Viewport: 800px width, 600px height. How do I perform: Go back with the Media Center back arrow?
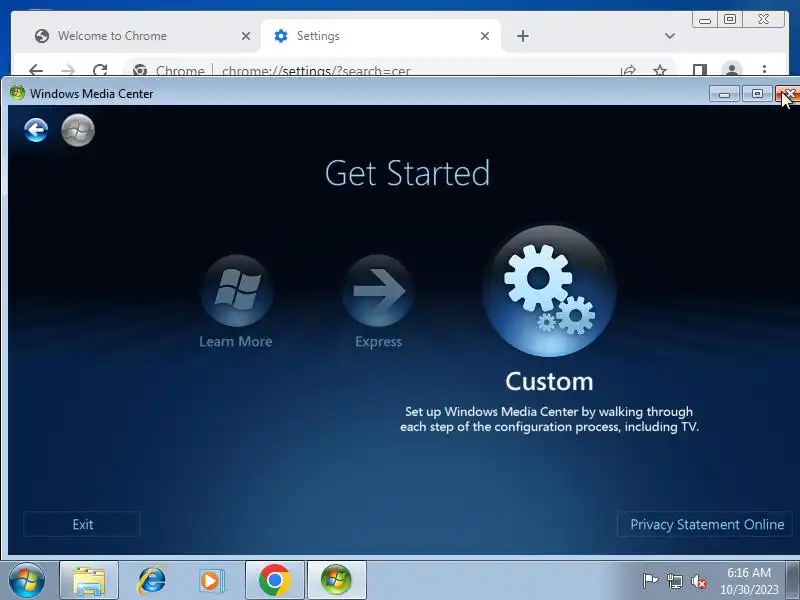(x=36, y=130)
